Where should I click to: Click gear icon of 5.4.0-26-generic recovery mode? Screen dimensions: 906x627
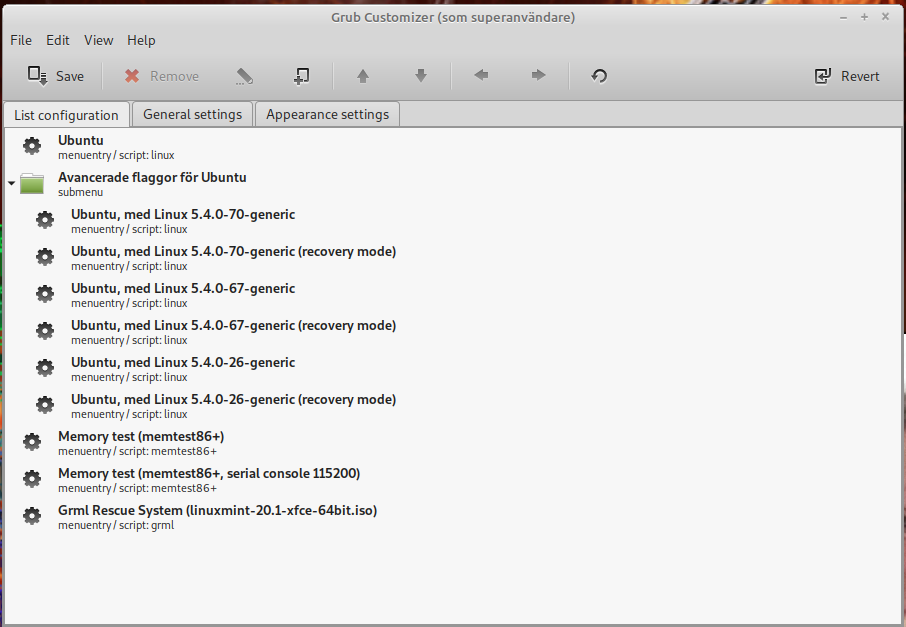[45, 405]
